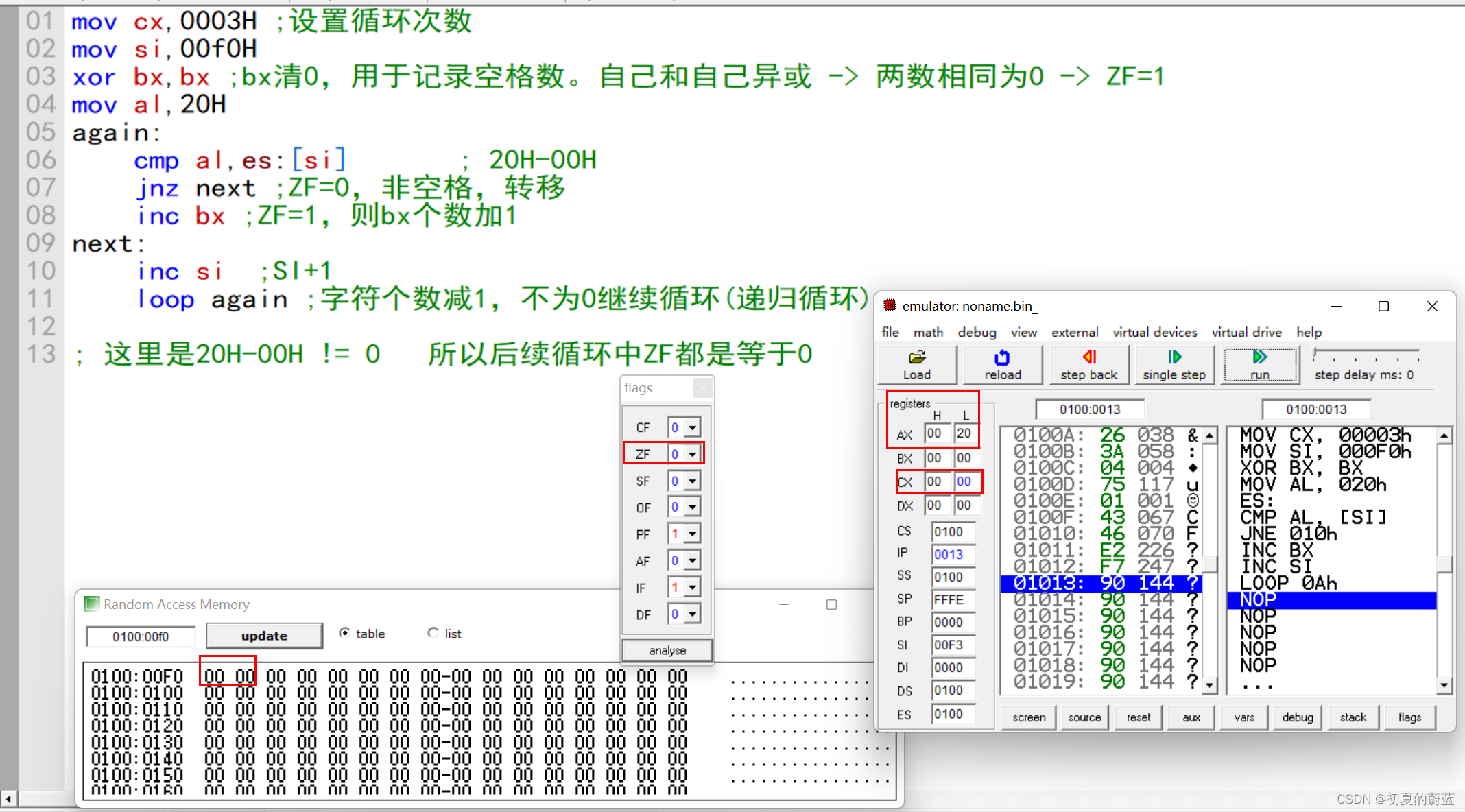The height and width of the screenshot is (812, 1465).
Task: Click the analyse button
Action: [x=667, y=650]
